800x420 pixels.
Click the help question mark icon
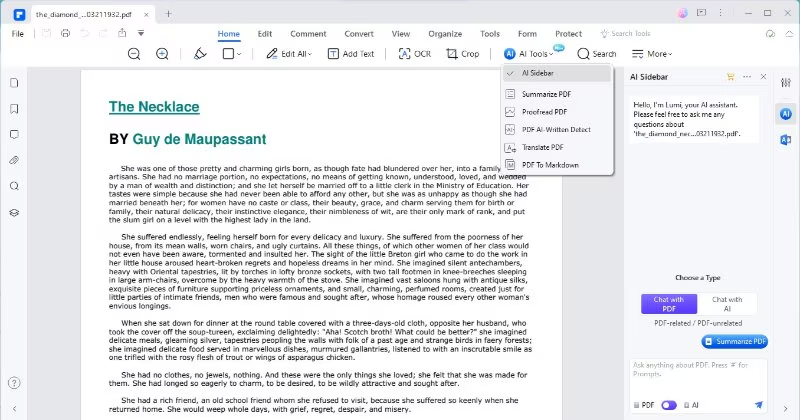(14, 383)
